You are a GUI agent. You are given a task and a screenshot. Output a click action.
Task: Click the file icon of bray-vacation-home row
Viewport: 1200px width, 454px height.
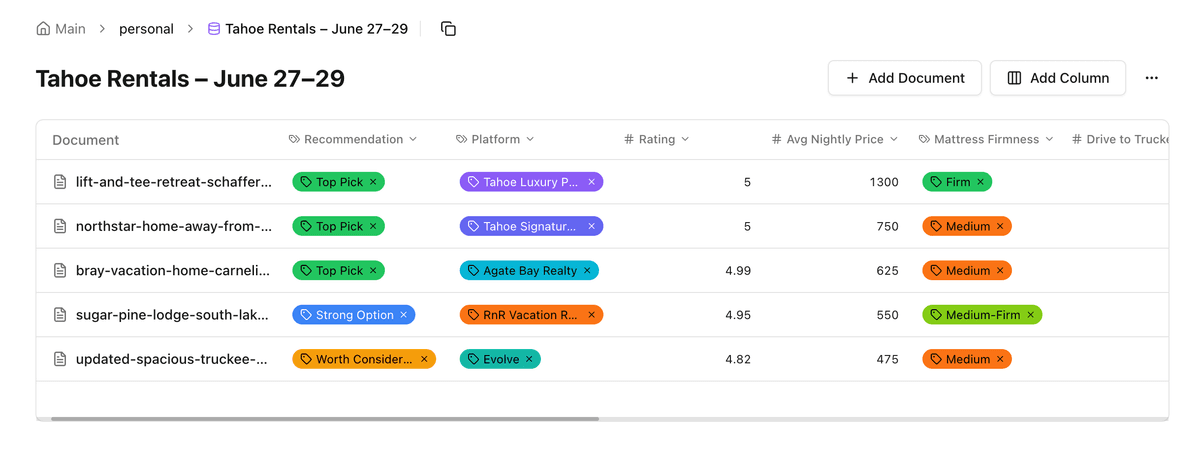point(60,270)
